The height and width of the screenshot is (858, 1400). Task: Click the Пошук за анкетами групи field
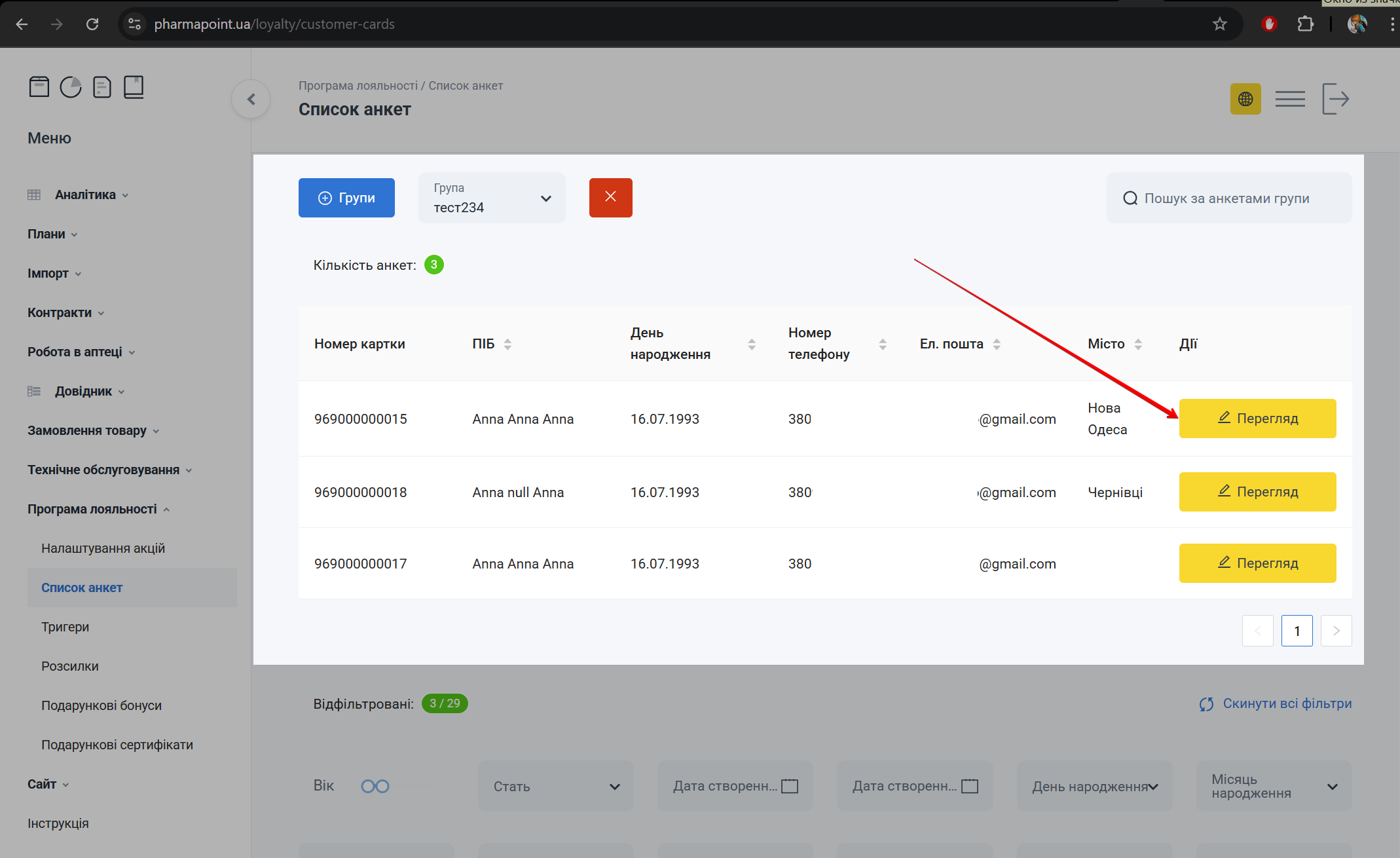pyautogui.click(x=1228, y=198)
